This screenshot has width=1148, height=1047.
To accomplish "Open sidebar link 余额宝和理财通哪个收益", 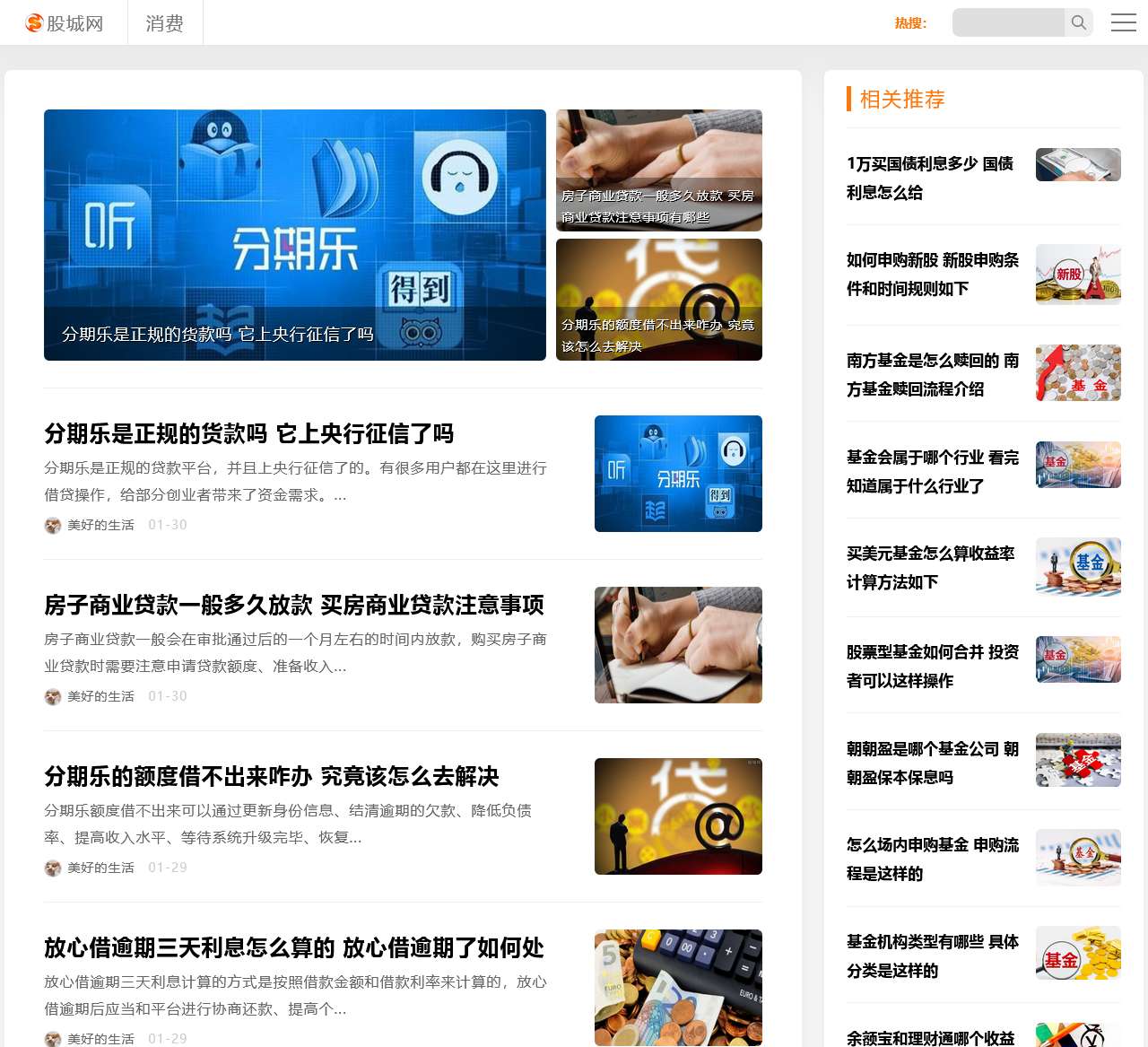I will (931, 1038).
